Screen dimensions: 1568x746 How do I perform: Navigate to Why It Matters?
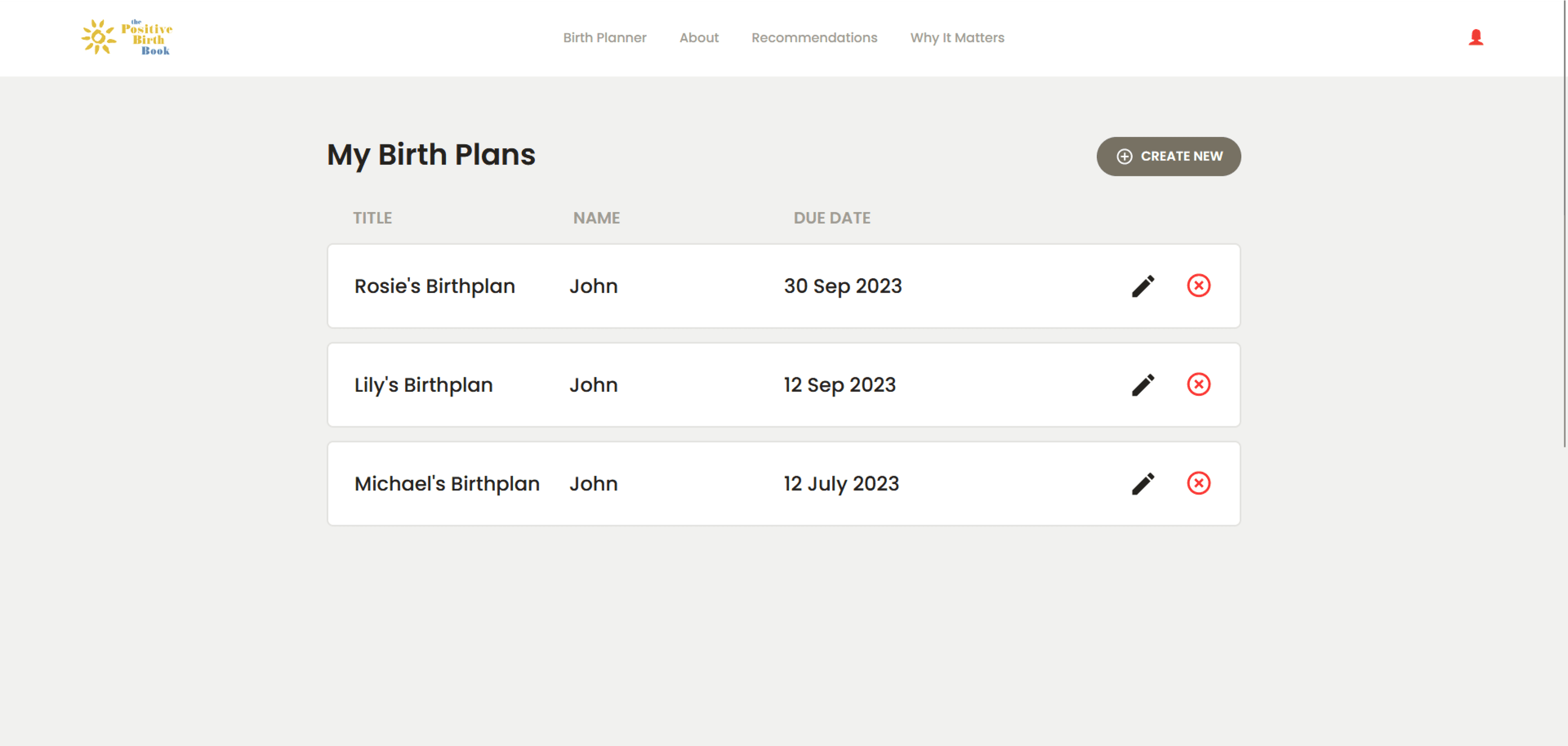click(x=957, y=38)
